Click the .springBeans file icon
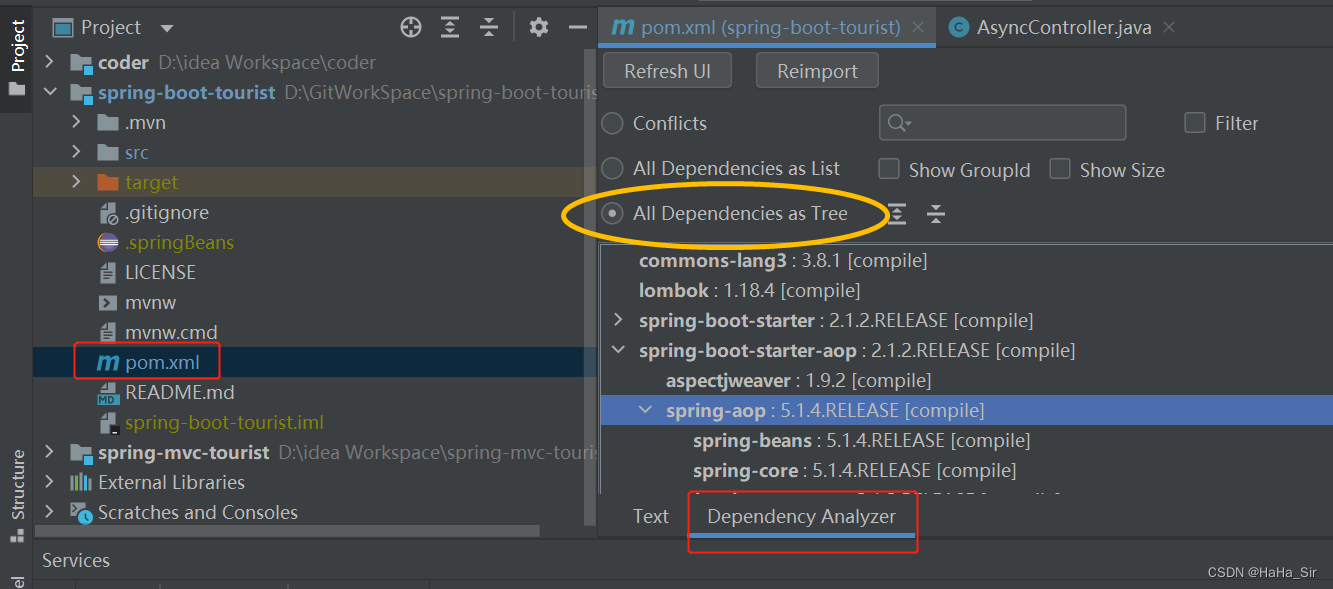 point(108,242)
